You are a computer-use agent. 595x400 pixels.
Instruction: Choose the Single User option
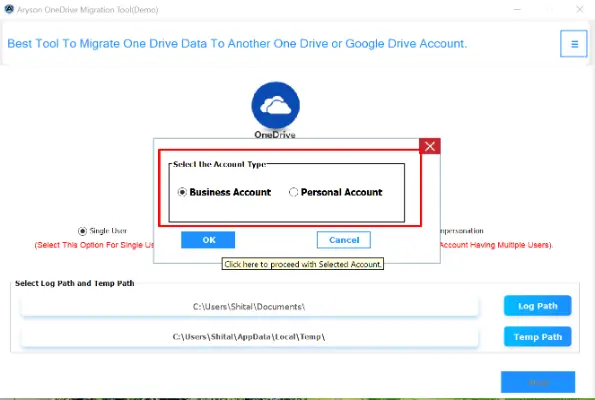(82, 231)
